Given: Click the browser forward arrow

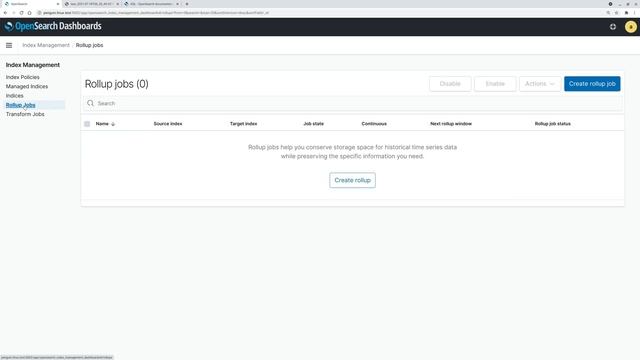Looking at the screenshot, I should (x=13, y=13).
